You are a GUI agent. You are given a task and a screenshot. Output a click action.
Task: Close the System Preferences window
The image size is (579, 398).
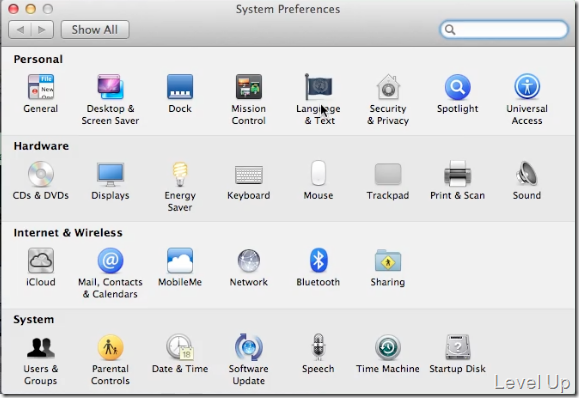tap(13, 9)
